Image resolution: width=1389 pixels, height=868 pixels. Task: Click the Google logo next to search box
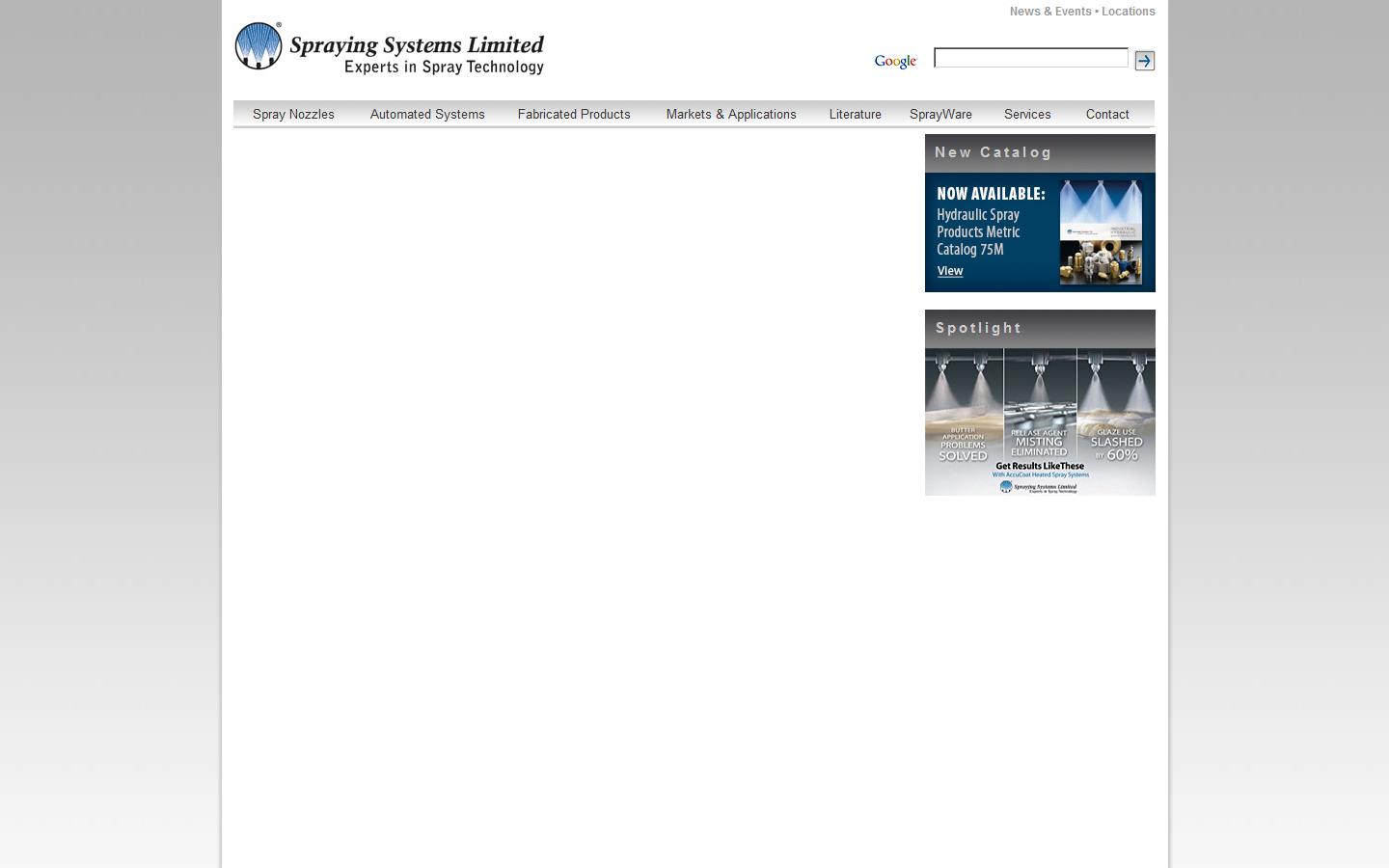click(895, 60)
